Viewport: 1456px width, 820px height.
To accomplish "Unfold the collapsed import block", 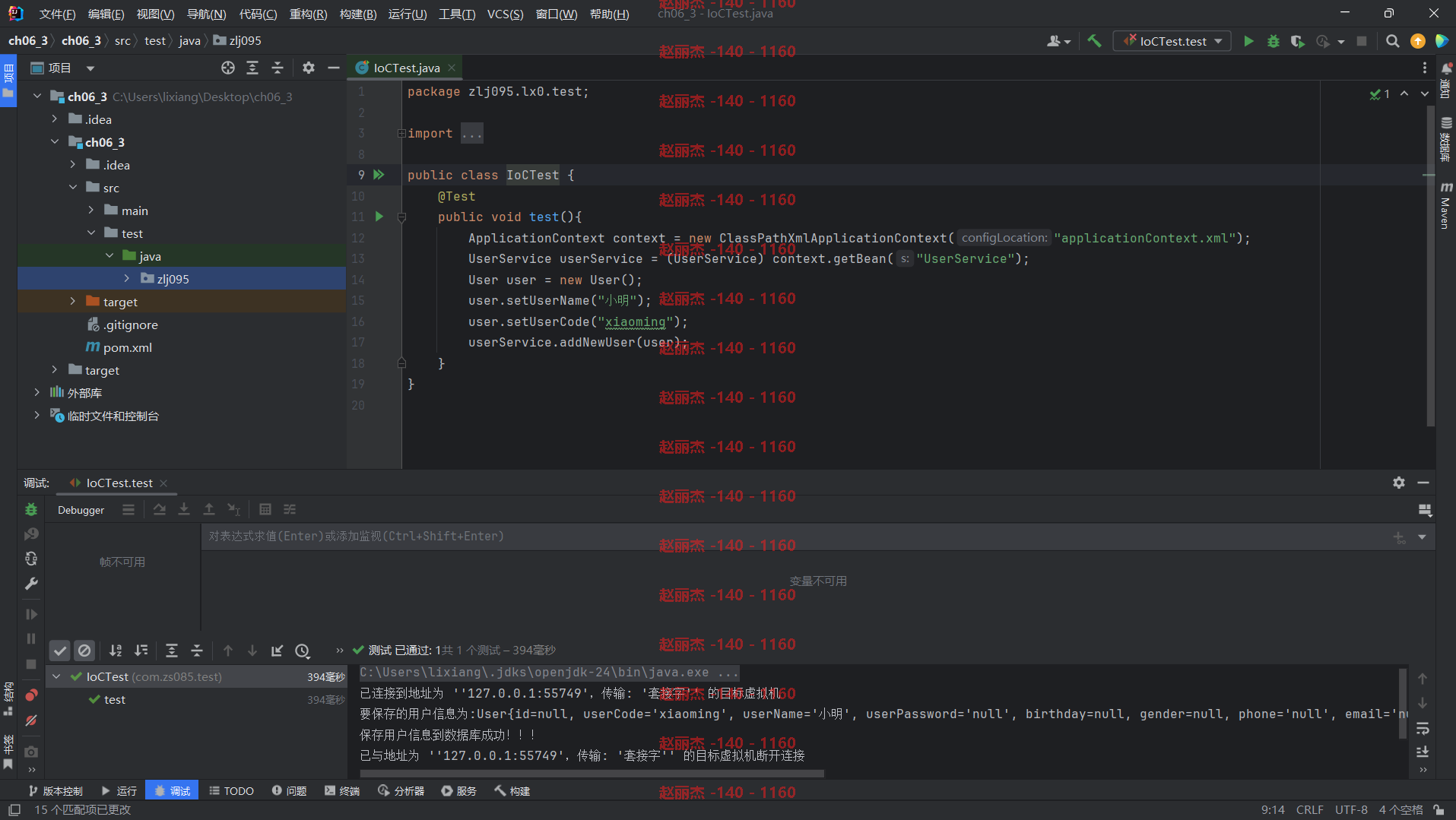I will (401, 134).
